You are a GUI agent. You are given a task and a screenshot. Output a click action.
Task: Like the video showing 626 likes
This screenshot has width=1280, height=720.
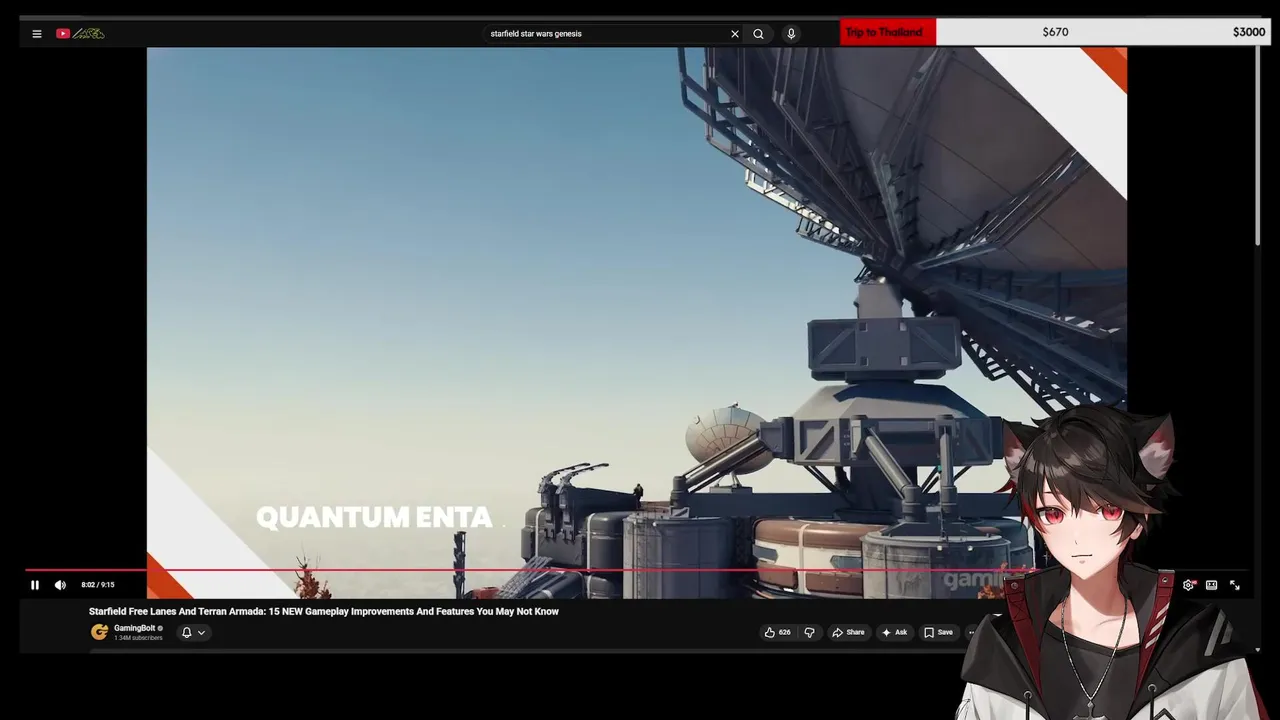(778, 632)
